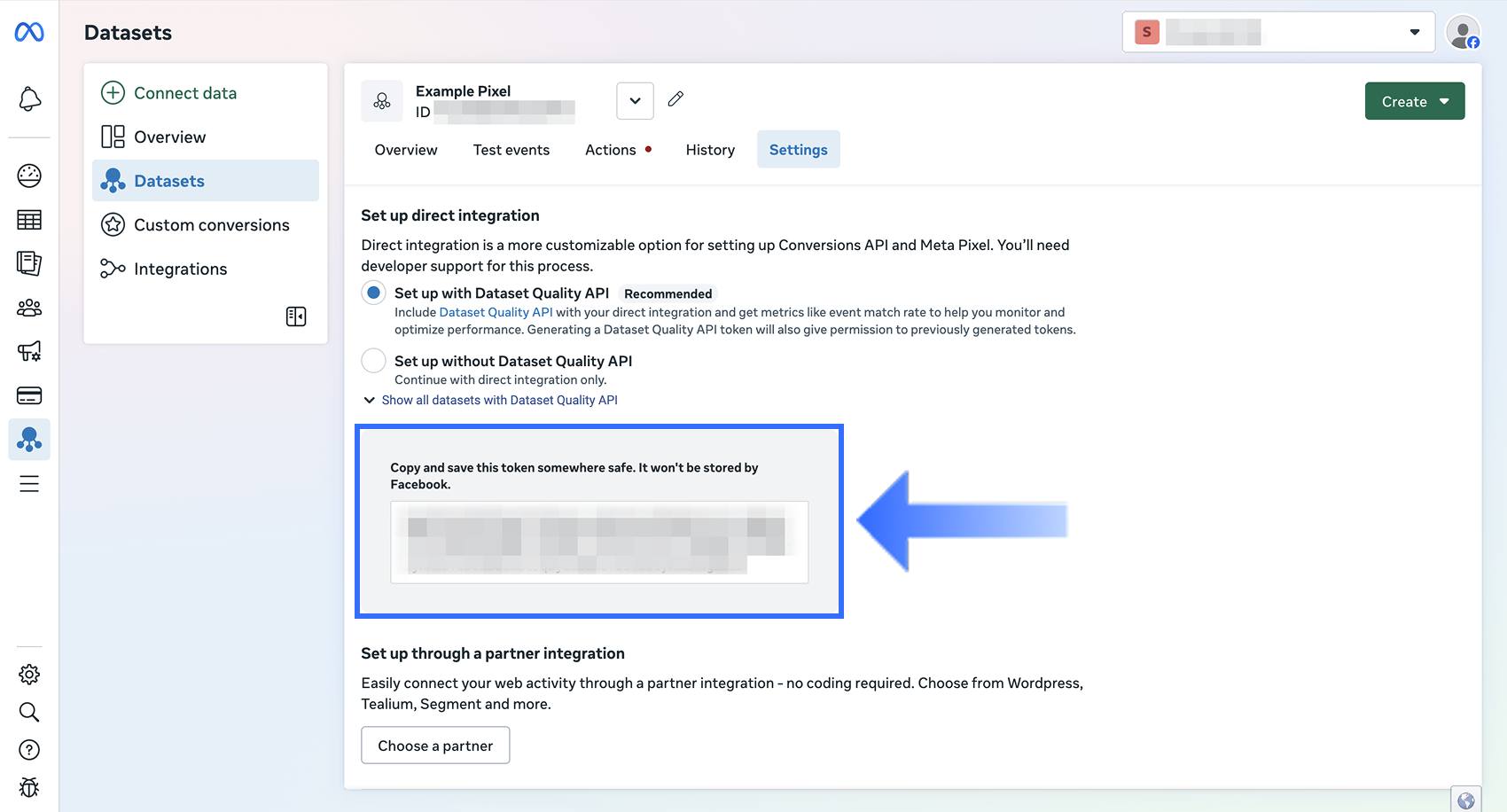1507x812 pixels.
Task: Open the campaigns table grid icon
Action: point(29,220)
